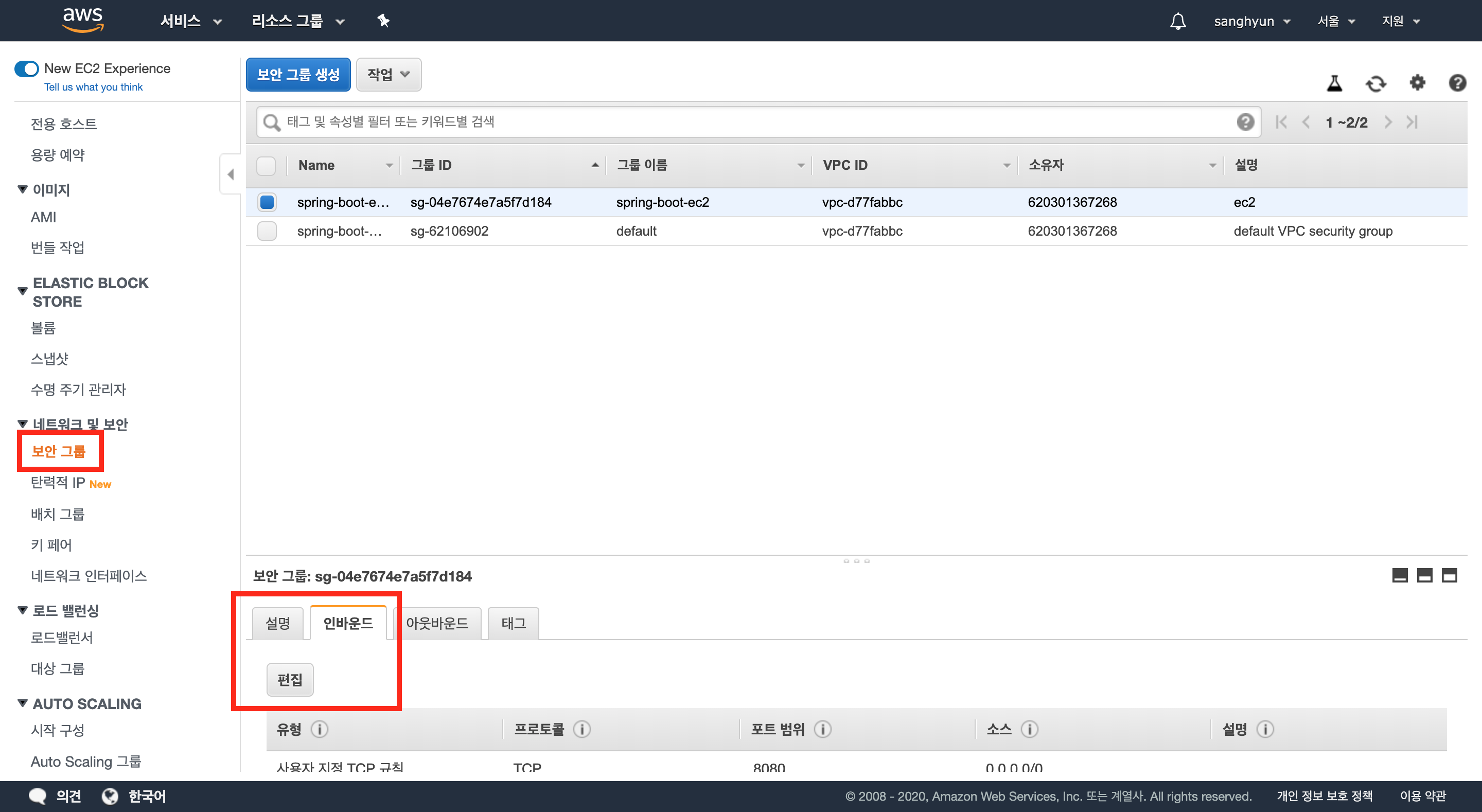Select all rows with the header checkbox
This screenshot has height=812, width=1482.
tap(266, 165)
